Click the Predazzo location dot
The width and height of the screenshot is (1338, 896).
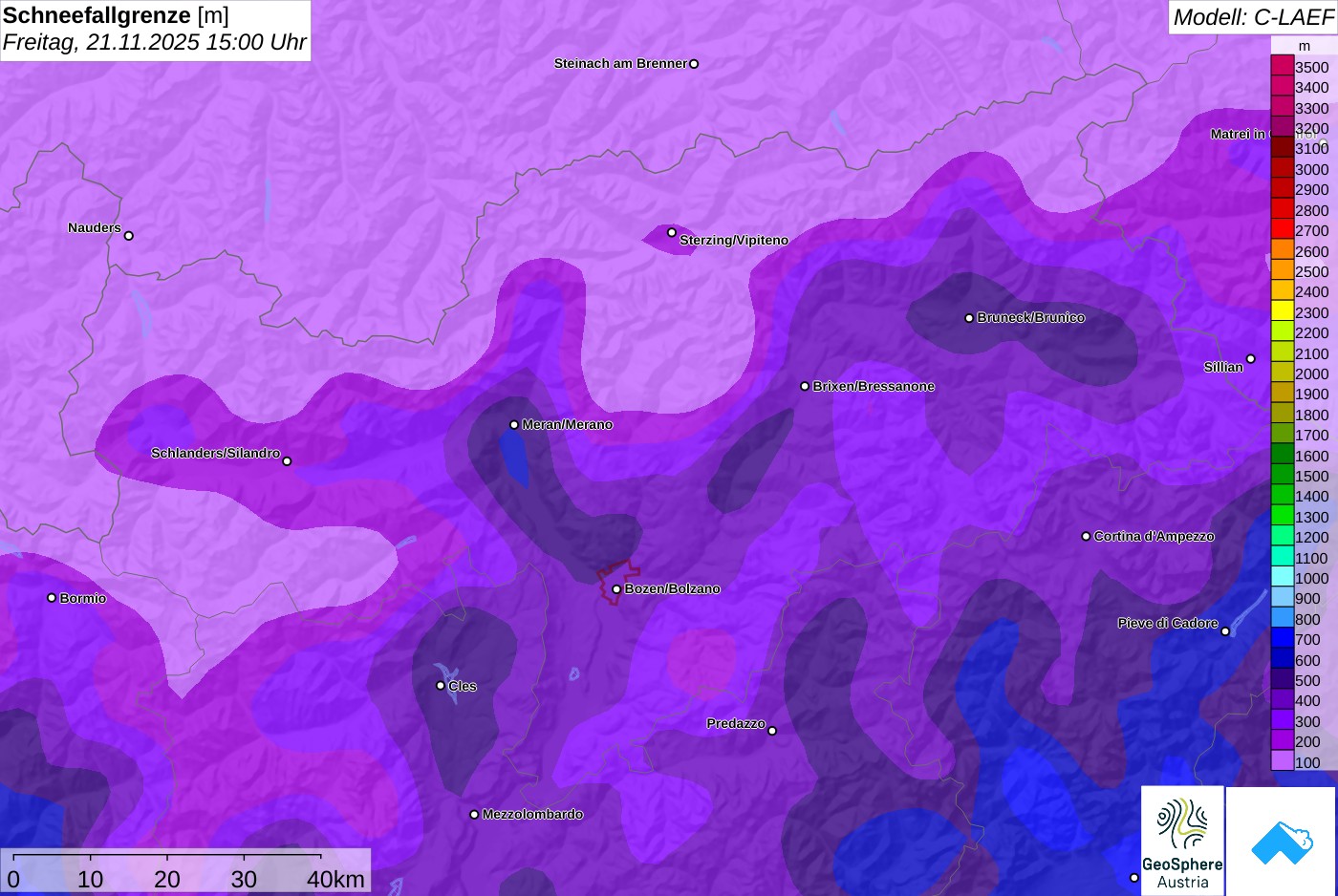click(772, 731)
